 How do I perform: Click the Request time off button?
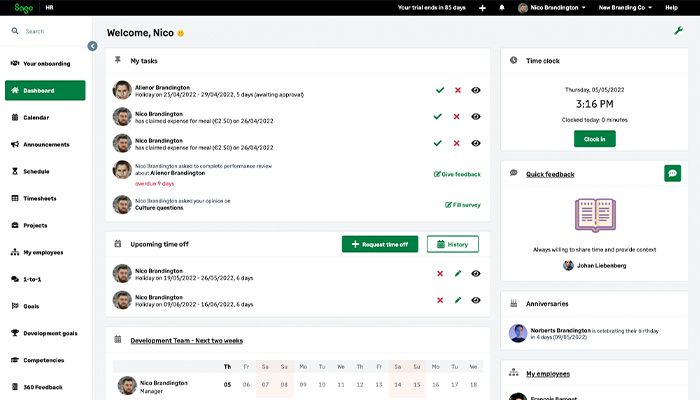coord(379,244)
